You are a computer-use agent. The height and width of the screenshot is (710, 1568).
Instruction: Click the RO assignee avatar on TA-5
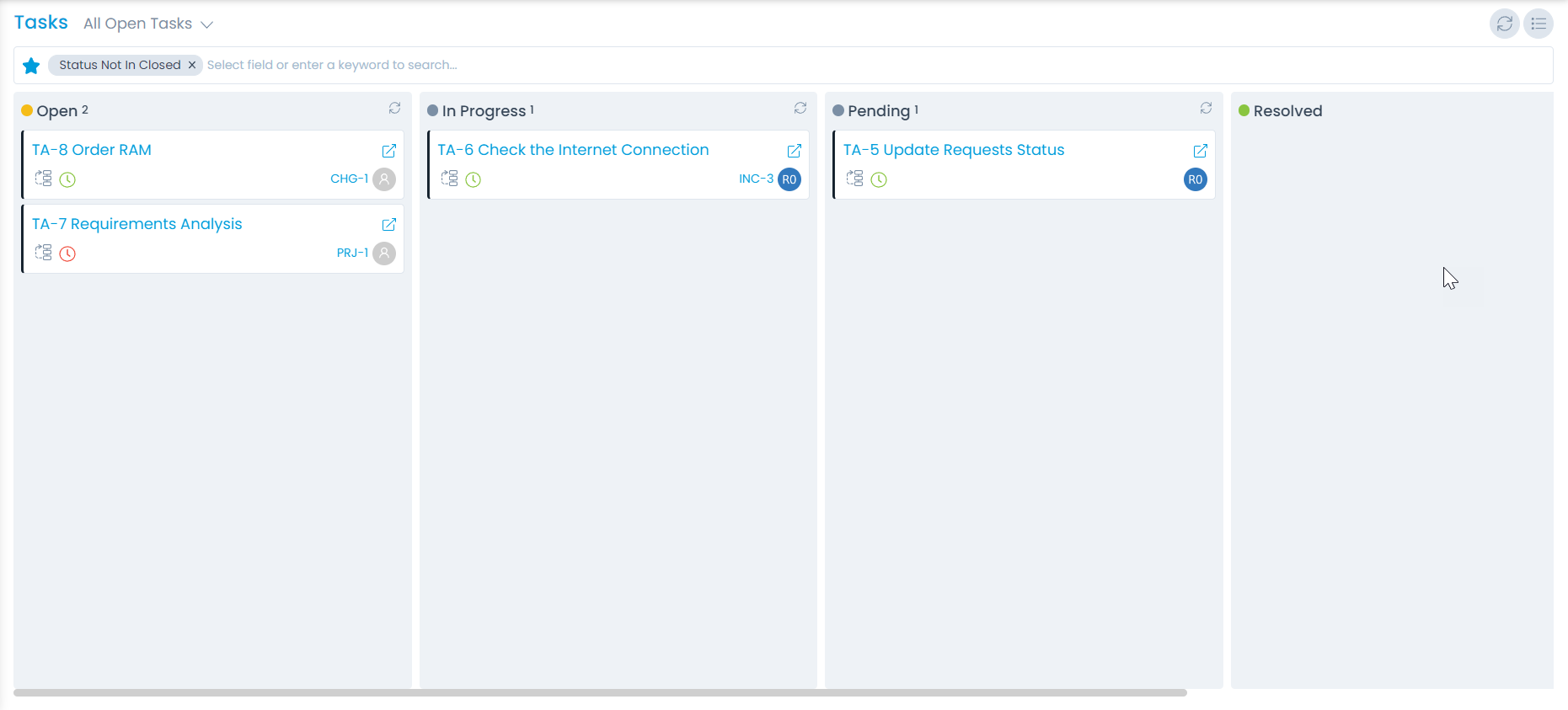pyautogui.click(x=1195, y=179)
